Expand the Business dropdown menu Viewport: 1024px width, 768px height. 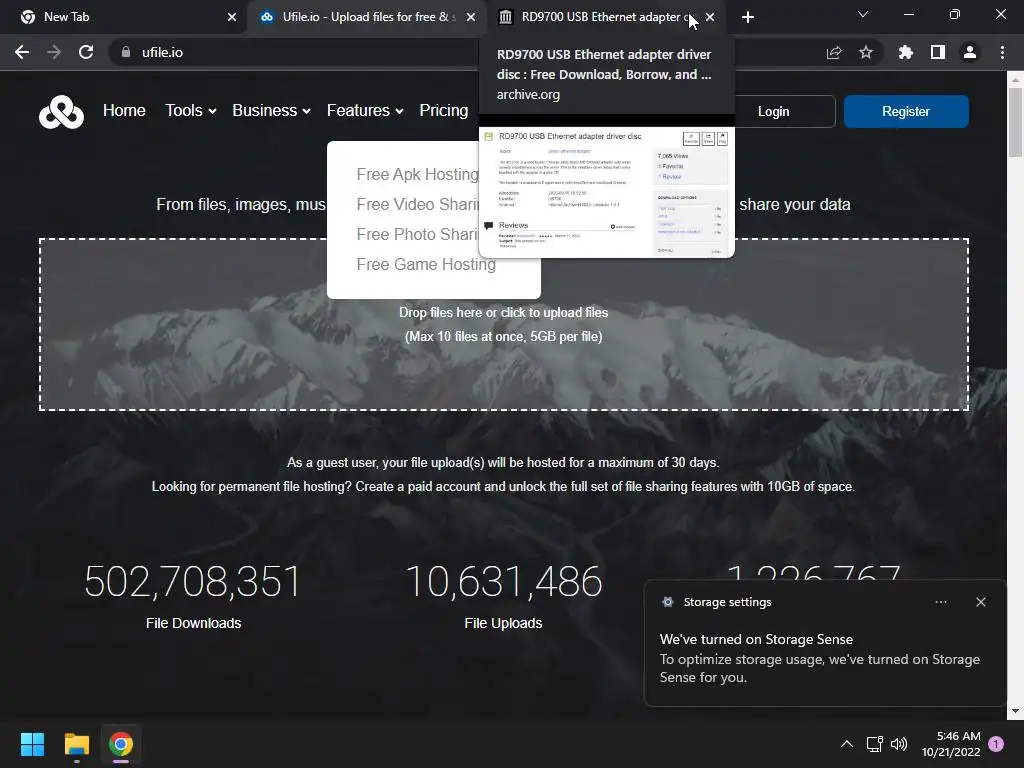click(271, 110)
